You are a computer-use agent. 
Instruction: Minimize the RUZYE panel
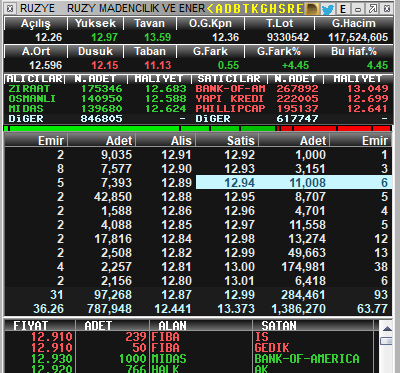click(358, 9)
